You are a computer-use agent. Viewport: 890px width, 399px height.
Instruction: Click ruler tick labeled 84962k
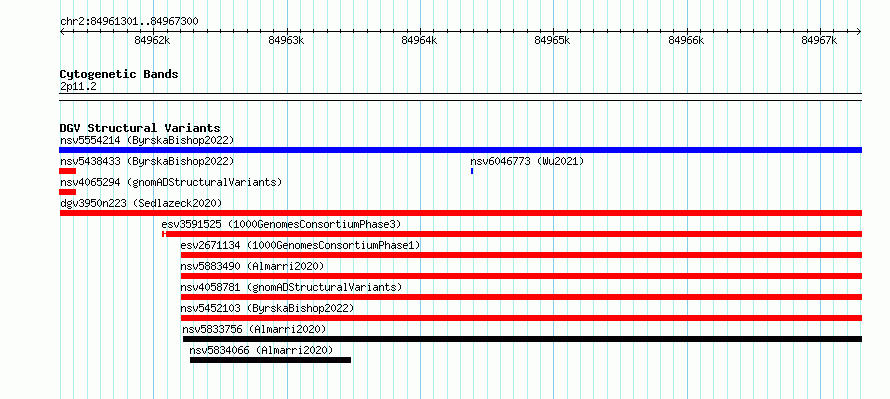coord(152,40)
